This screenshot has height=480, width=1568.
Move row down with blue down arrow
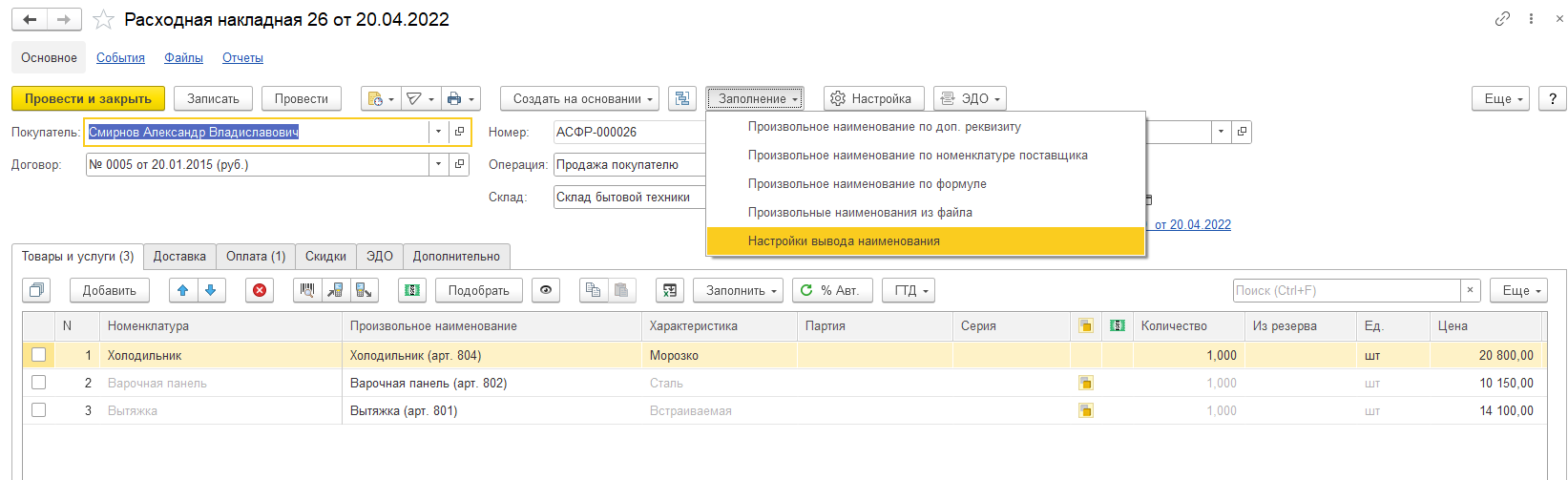211,290
